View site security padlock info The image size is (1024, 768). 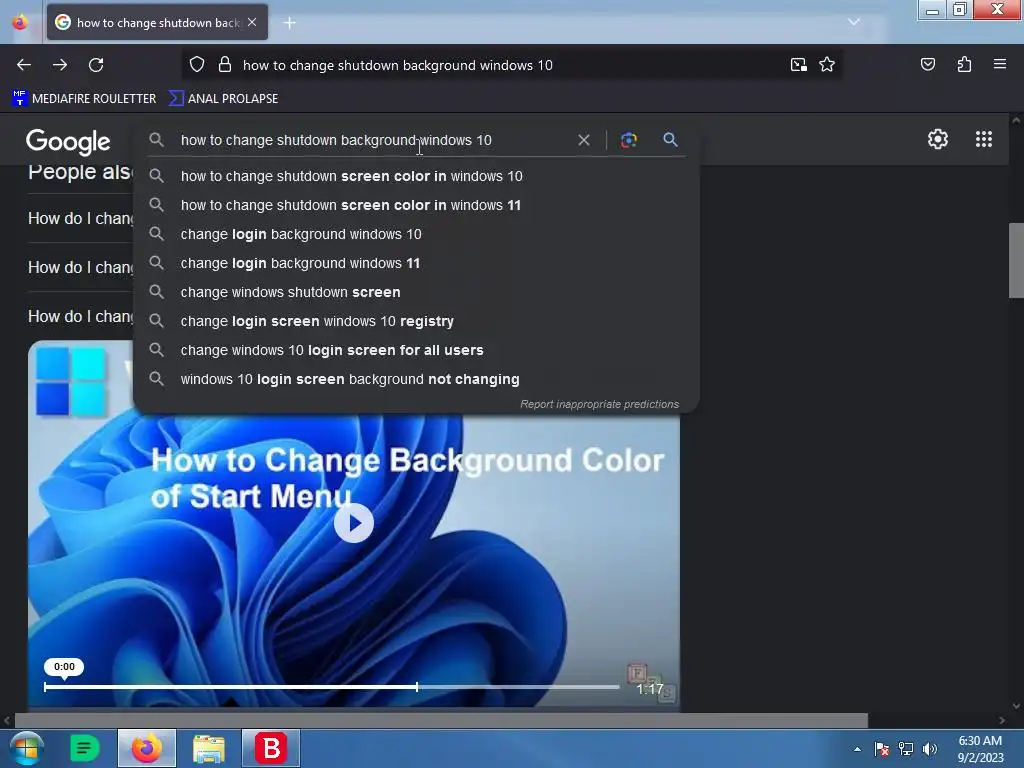[225, 65]
